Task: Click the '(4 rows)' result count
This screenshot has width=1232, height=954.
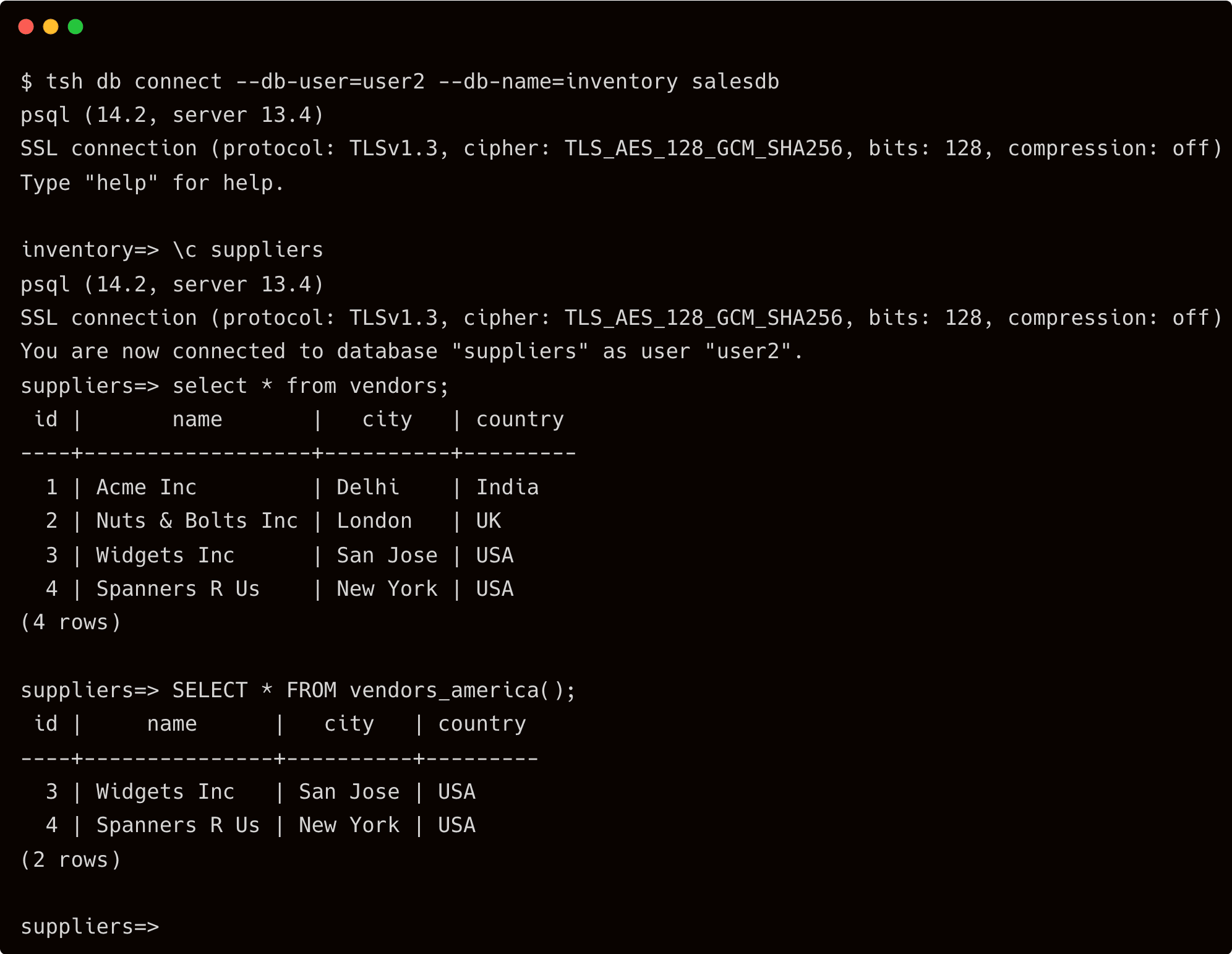Action: [x=71, y=622]
